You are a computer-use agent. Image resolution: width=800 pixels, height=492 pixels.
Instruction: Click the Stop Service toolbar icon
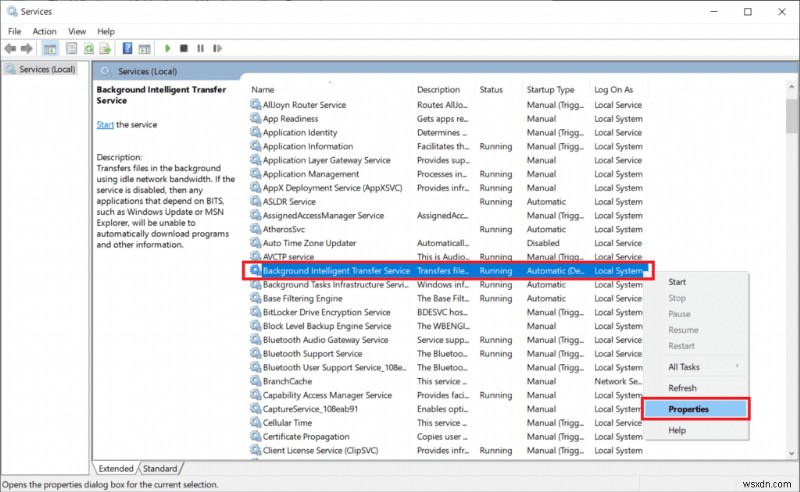coord(184,48)
